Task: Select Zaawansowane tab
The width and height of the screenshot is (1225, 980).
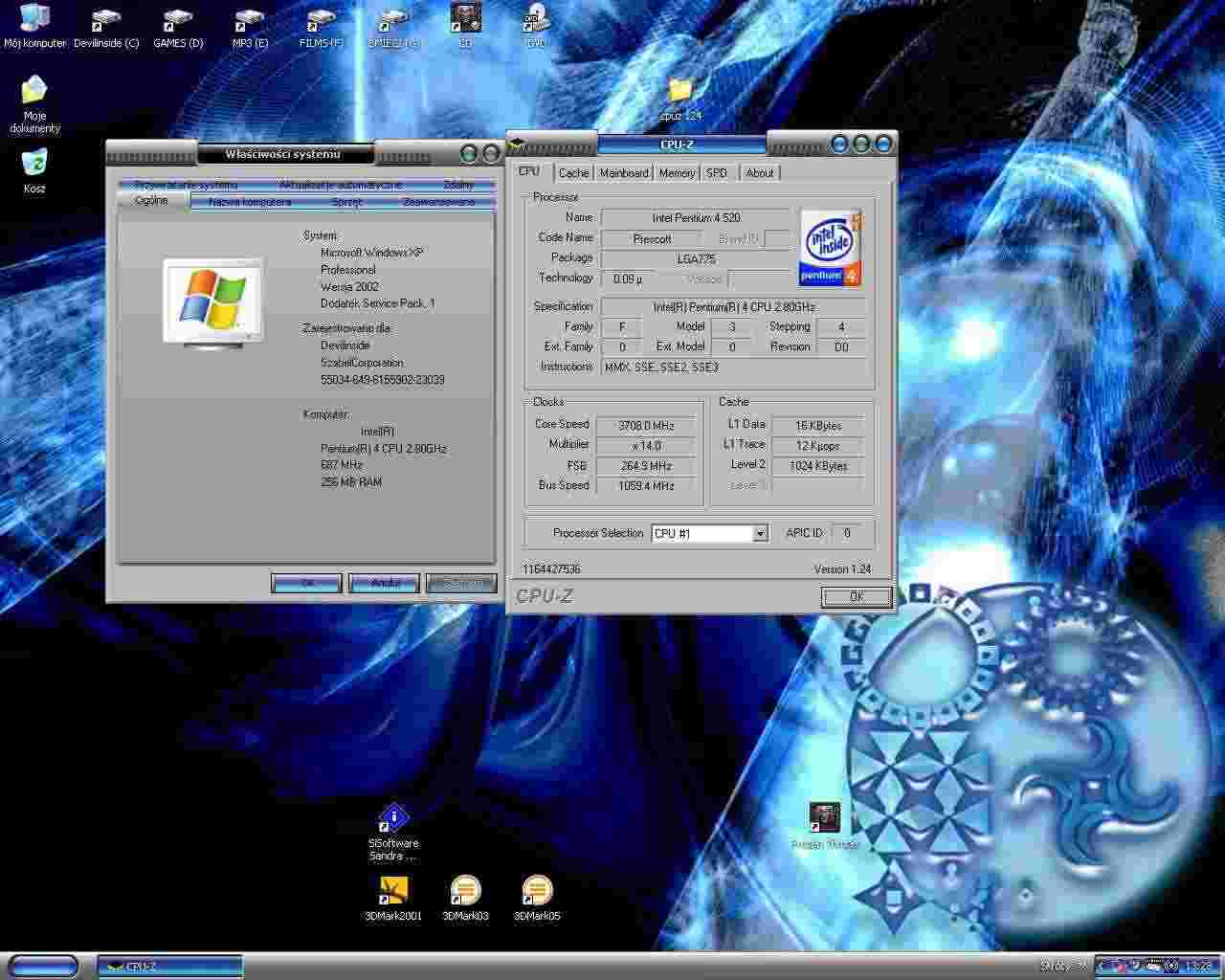Action: click(x=438, y=202)
